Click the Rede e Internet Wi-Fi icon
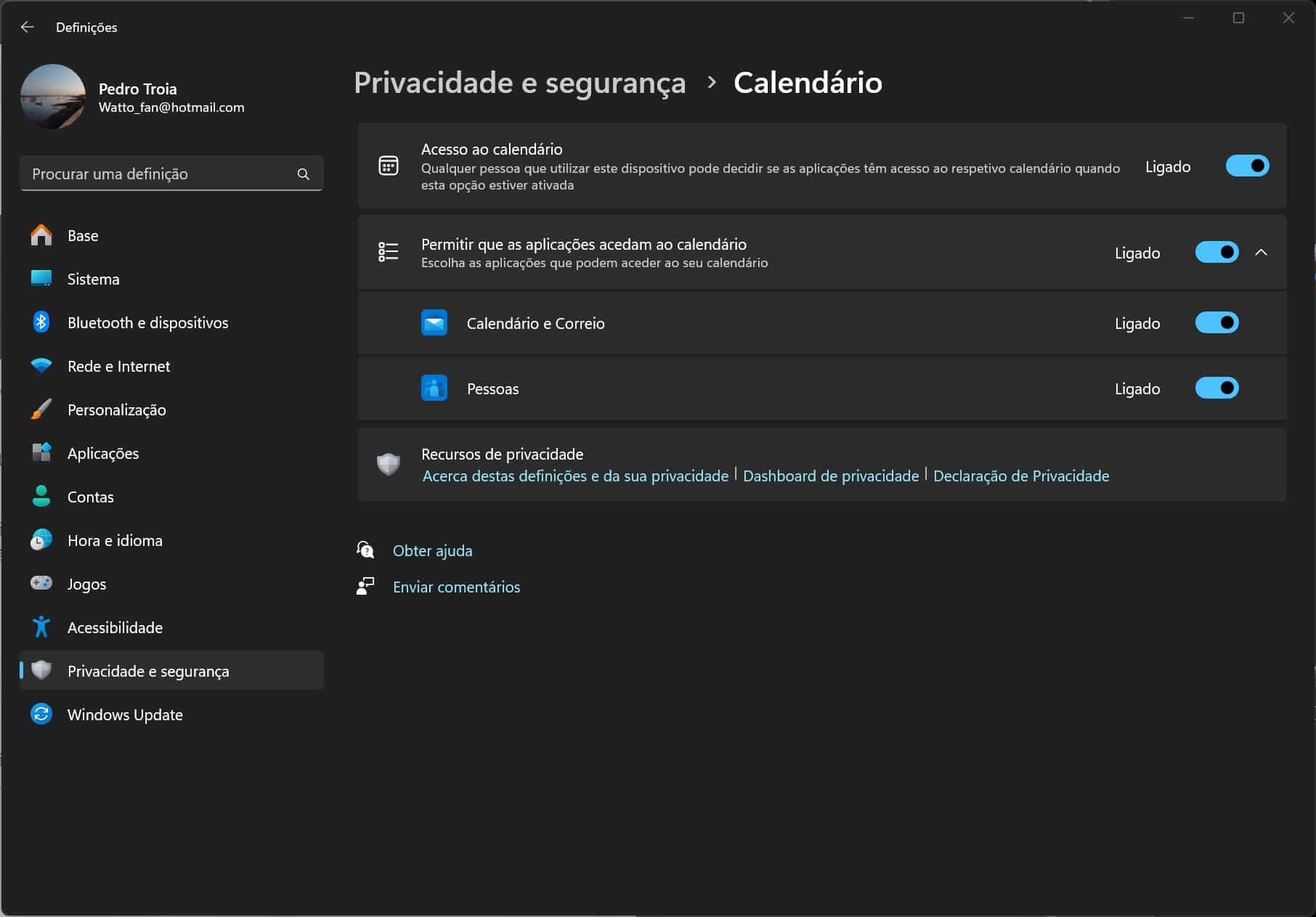The width and height of the screenshot is (1316, 917). 41,366
